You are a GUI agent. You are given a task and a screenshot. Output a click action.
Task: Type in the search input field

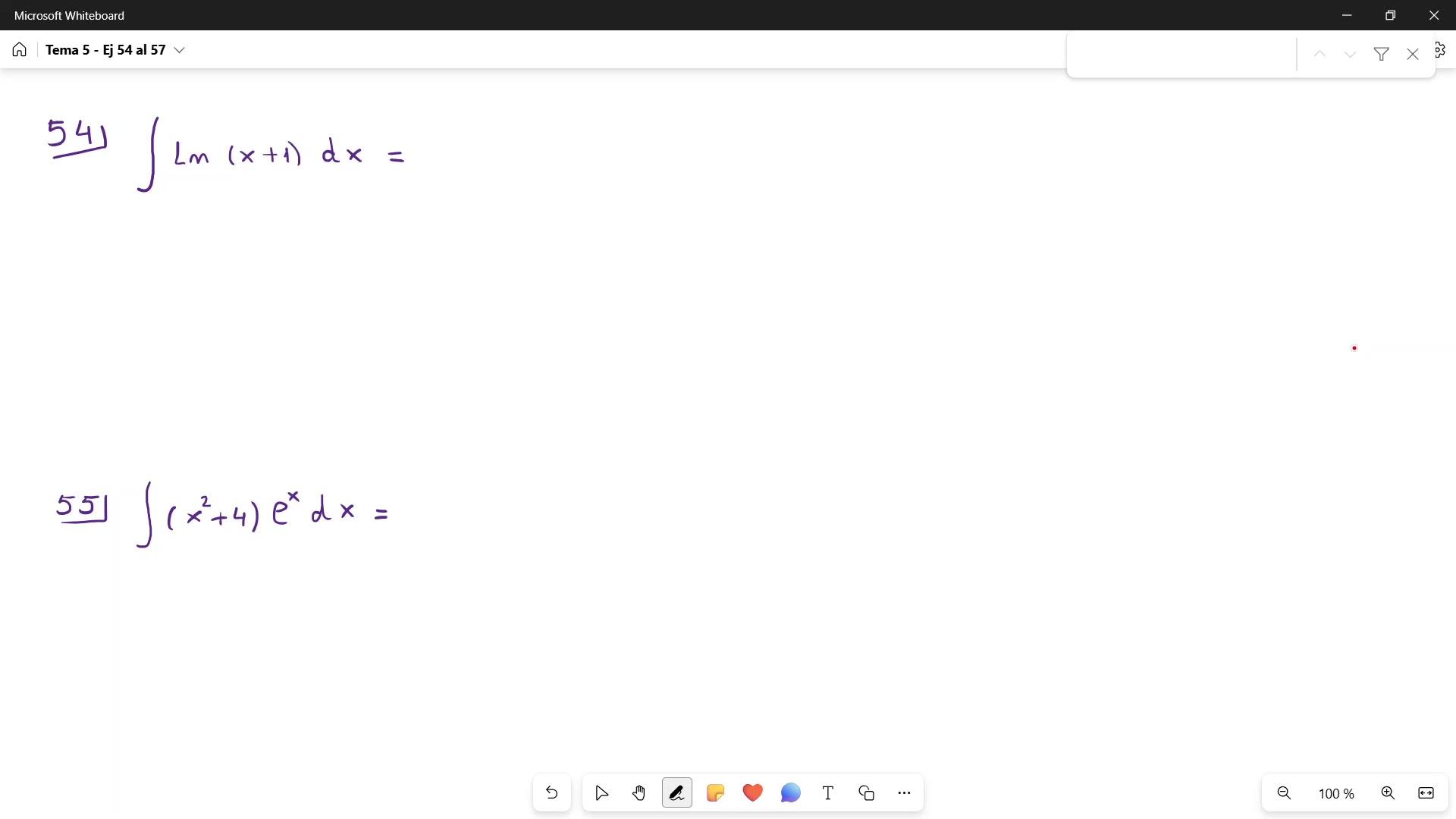click(x=1181, y=54)
